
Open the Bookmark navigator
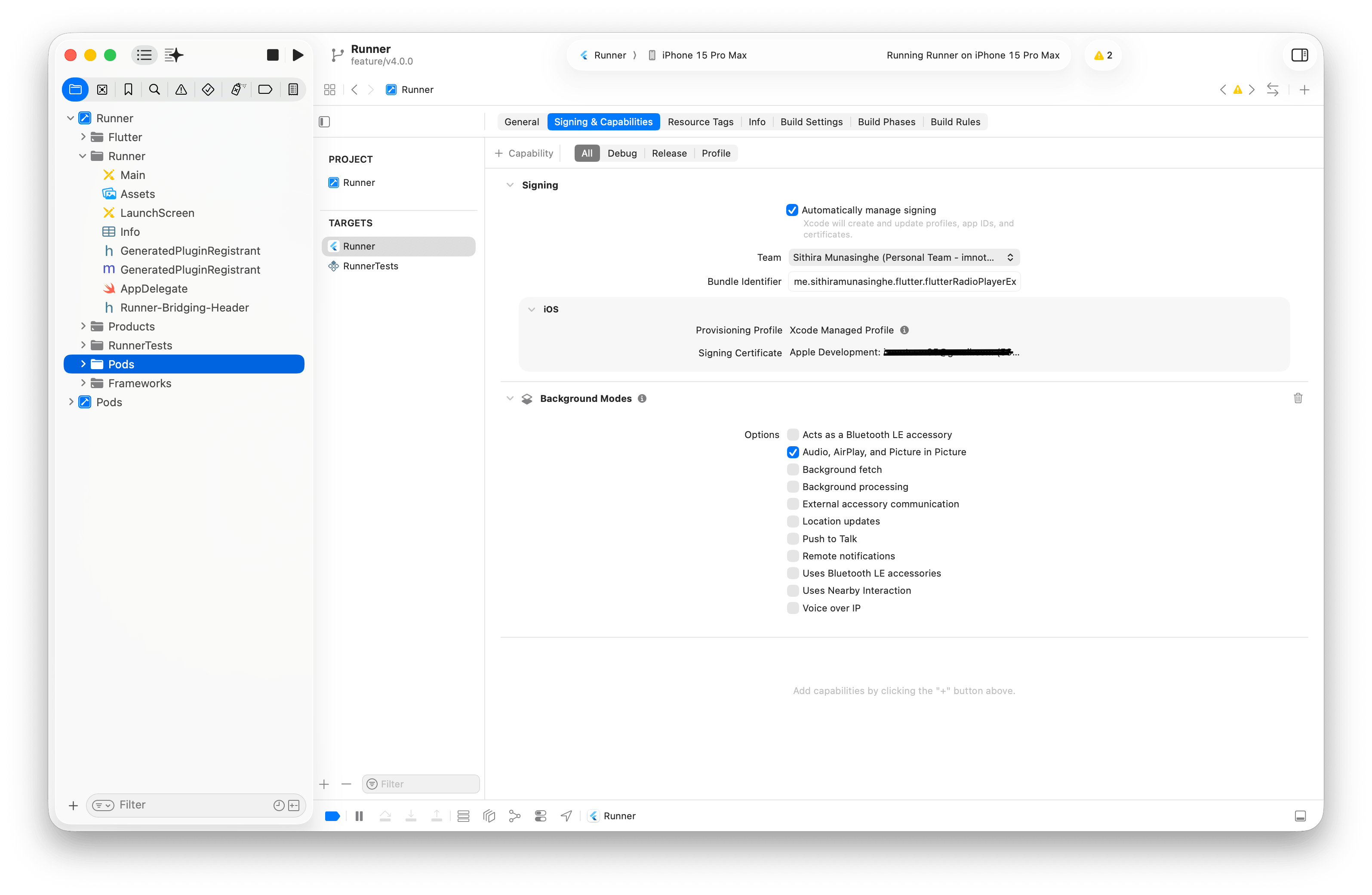coord(128,89)
